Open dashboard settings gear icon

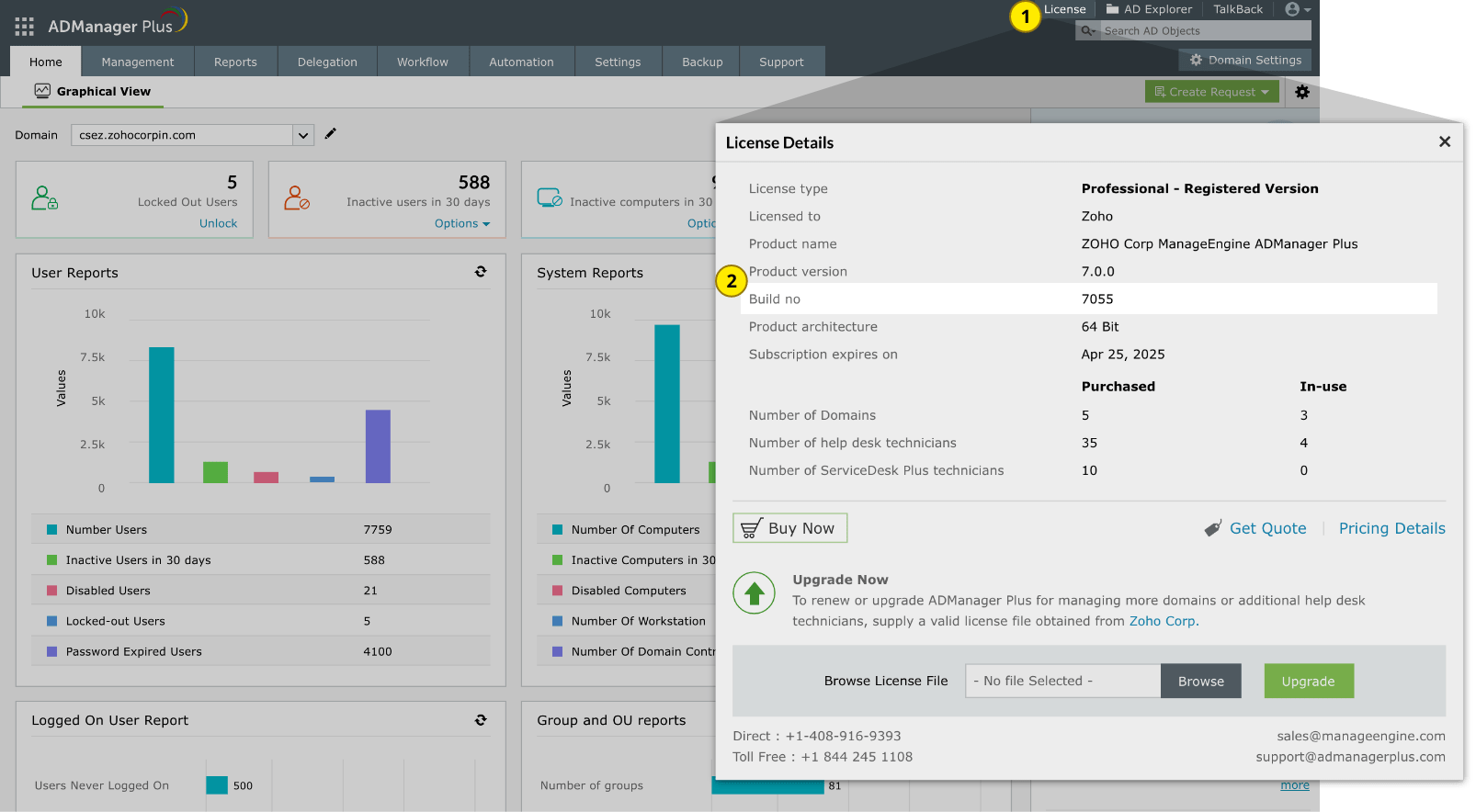pyautogui.click(x=1302, y=92)
